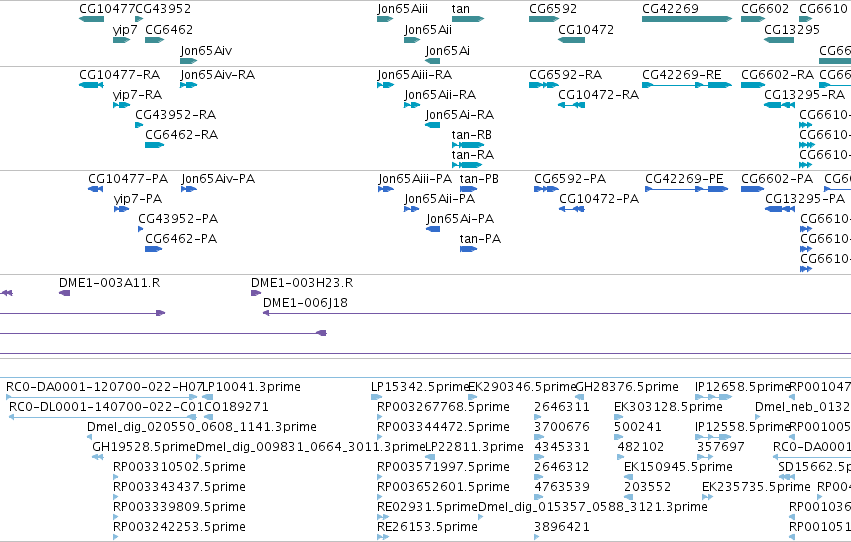851x542 pixels.
Task: Select the CG6462-PA protein
Action: click(x=154, y=249)
